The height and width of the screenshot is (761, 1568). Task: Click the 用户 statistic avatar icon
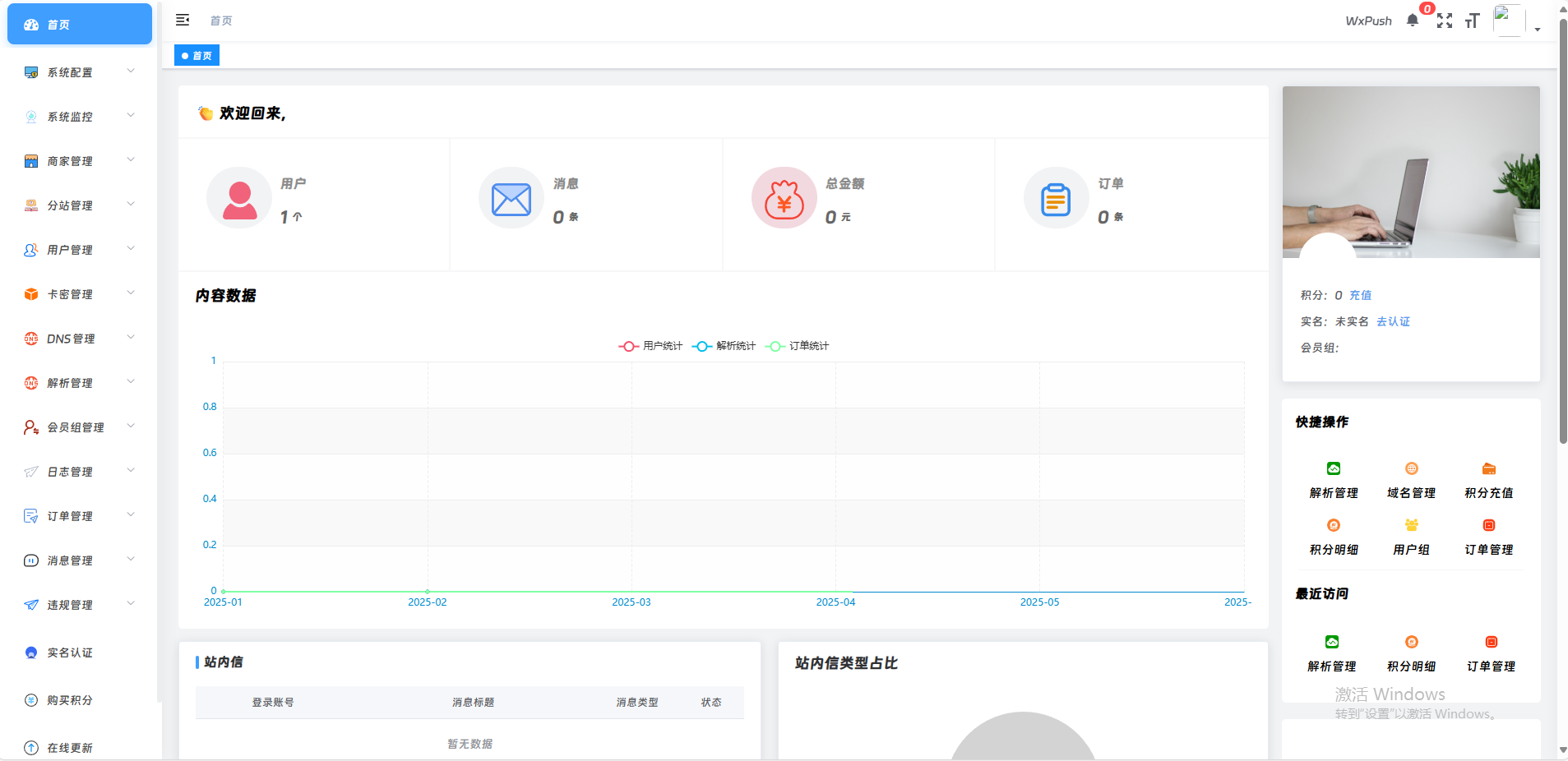[x=239, y=198]
